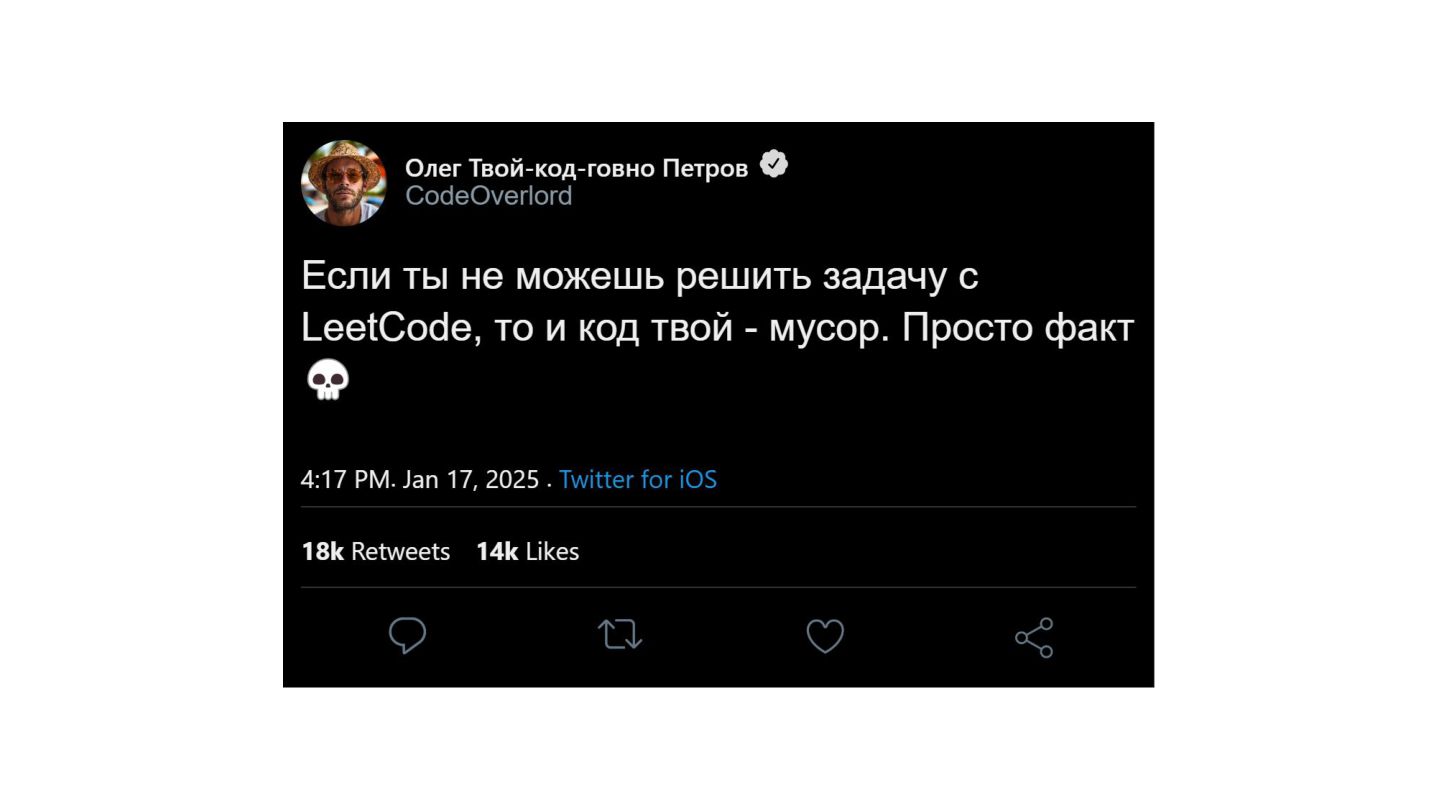Viewport: 1440px width, 810px height.
Task: Retweet this post using the arrows icon
Action: 620,636
